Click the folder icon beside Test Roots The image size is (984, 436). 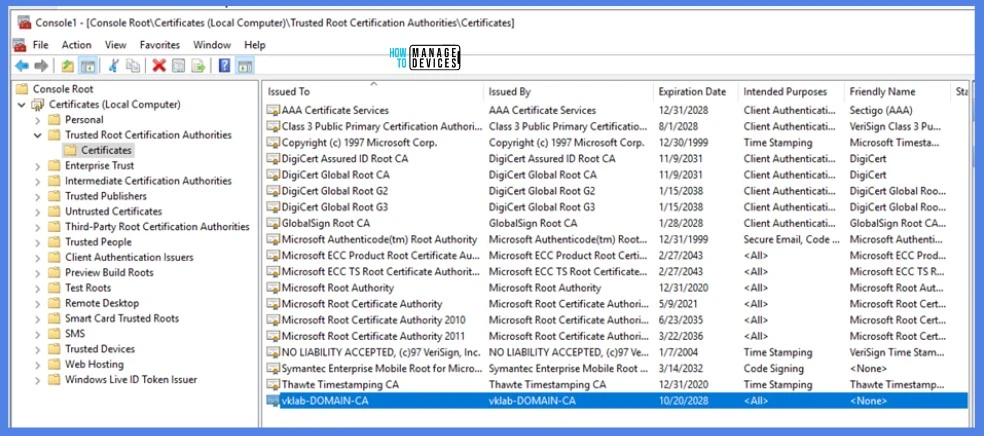55,288
